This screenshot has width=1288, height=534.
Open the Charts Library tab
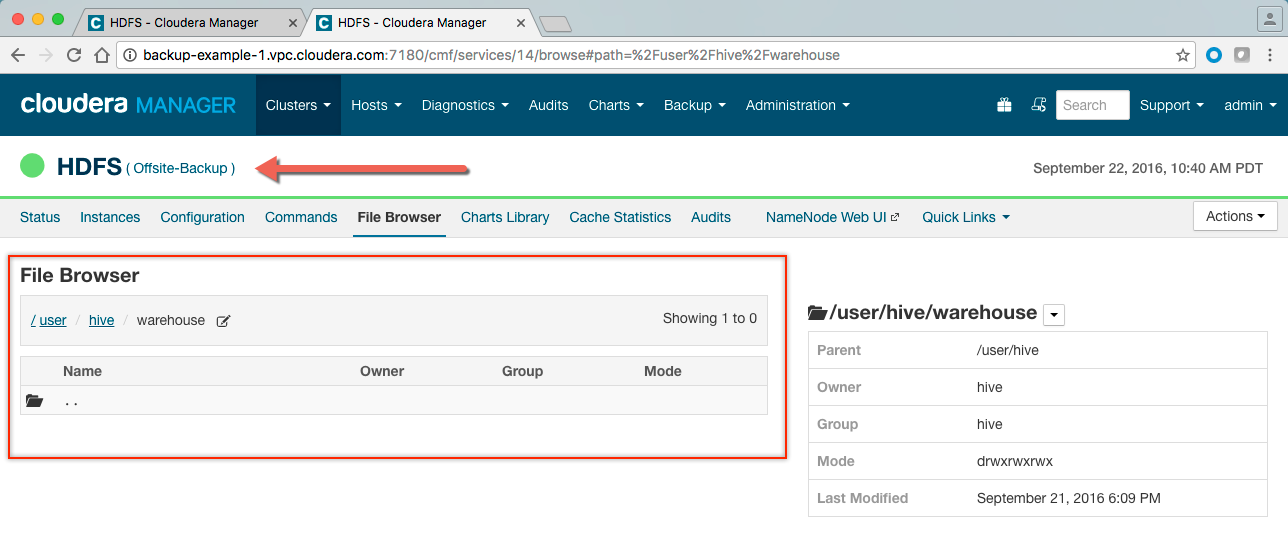click(505, 217)
